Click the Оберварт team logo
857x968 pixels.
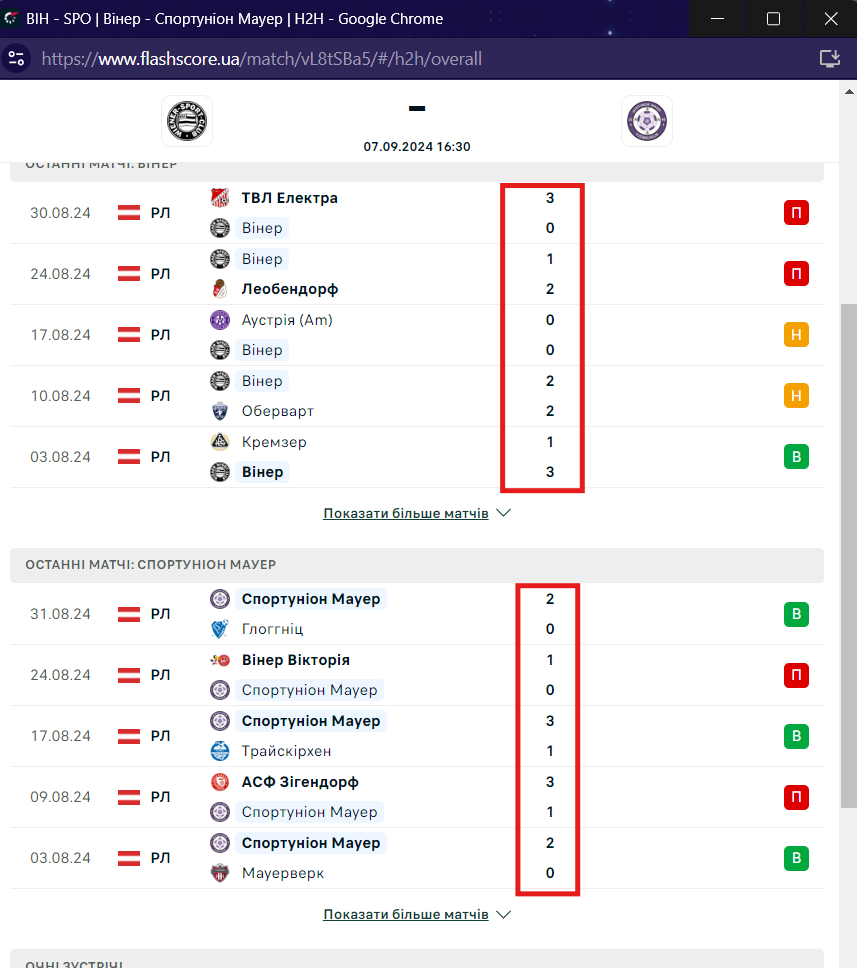click(220, 411)
